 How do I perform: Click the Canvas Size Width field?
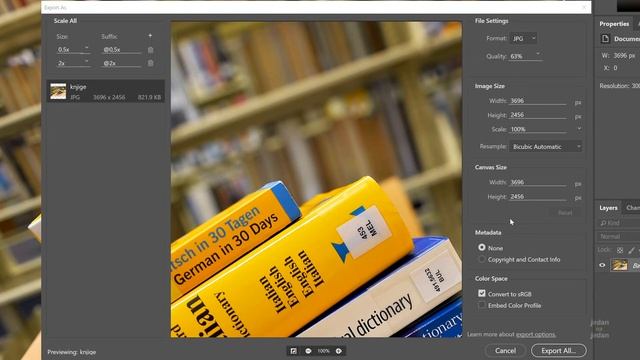(538, 182)
